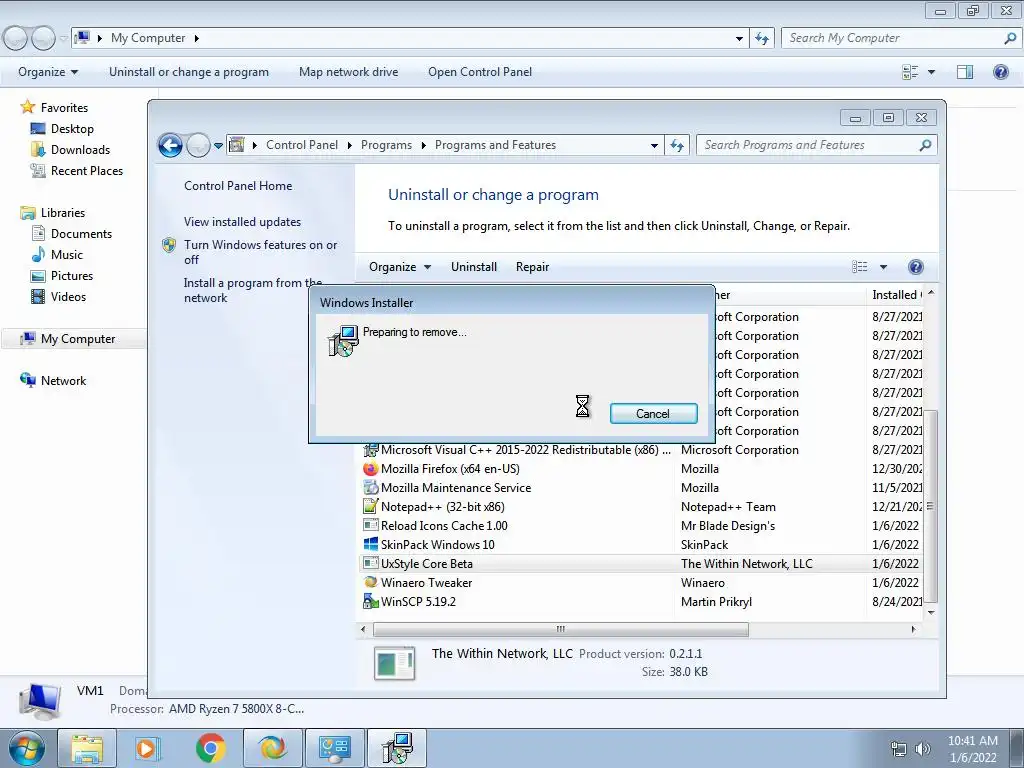Sort by Installed On column header
The height and width of the screenshot is (768, 1024).
click(895, 295)
